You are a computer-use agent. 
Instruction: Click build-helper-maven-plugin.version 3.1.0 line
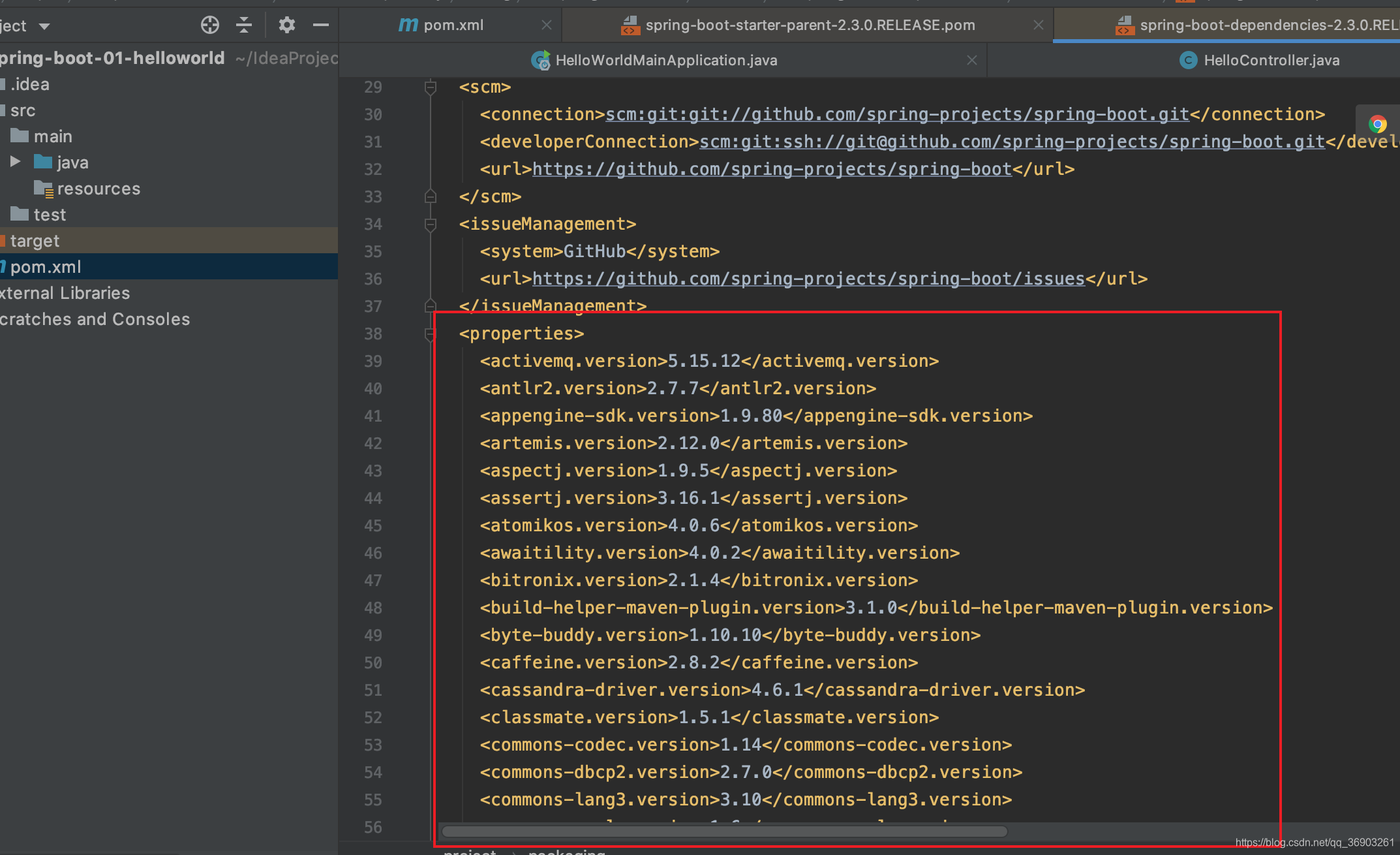876,608
